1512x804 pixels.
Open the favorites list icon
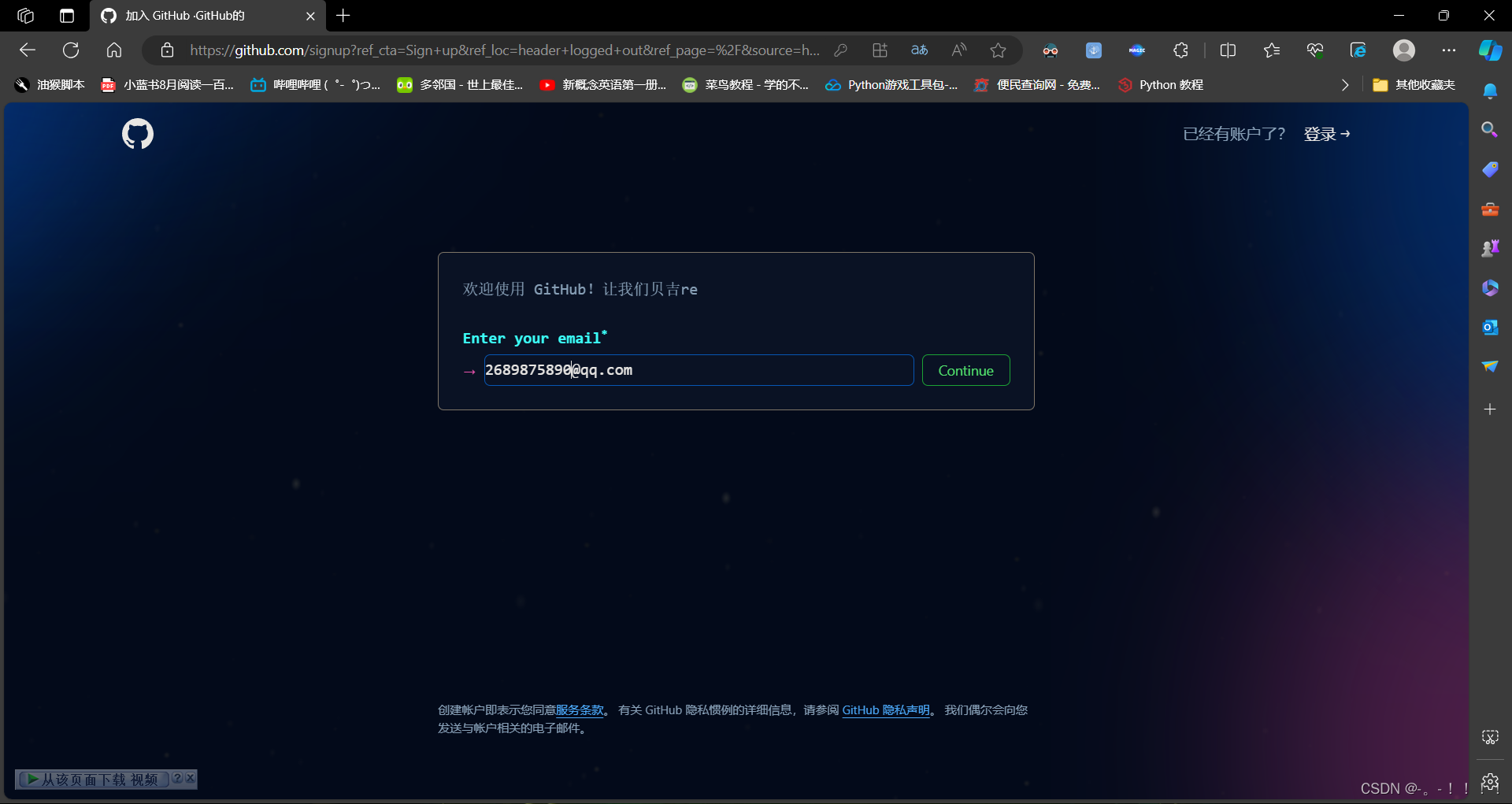click(1272, 50)
